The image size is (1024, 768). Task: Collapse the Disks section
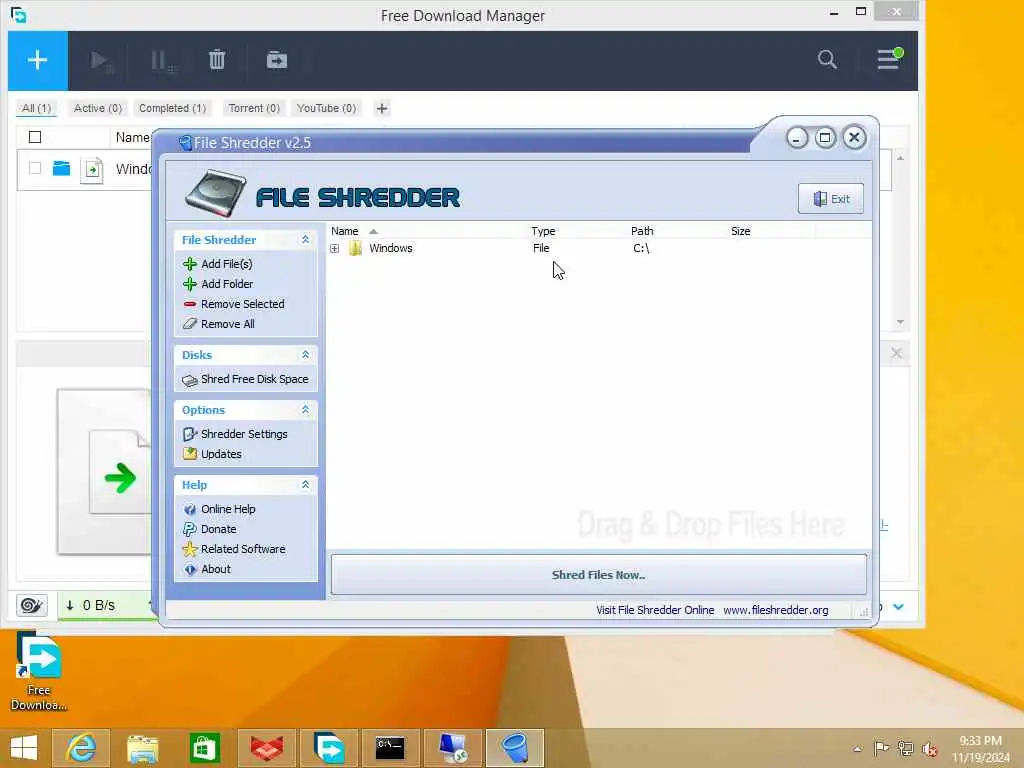[x=305, y=355]
